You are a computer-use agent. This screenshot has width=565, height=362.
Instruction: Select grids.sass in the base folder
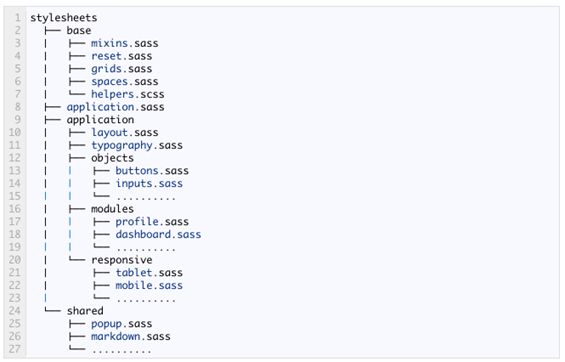[121, 68]
